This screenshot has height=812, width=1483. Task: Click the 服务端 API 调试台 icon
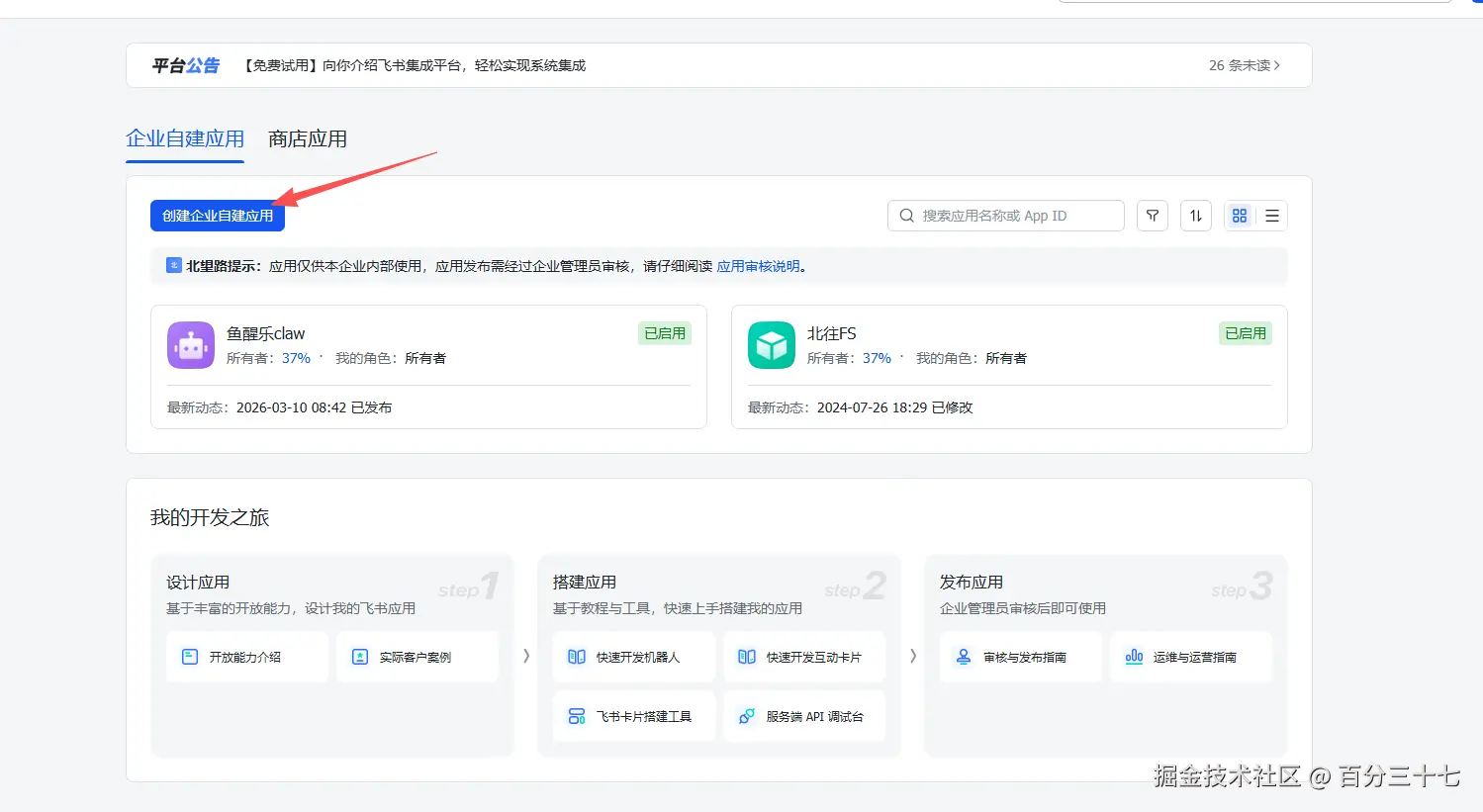[747, 716]
